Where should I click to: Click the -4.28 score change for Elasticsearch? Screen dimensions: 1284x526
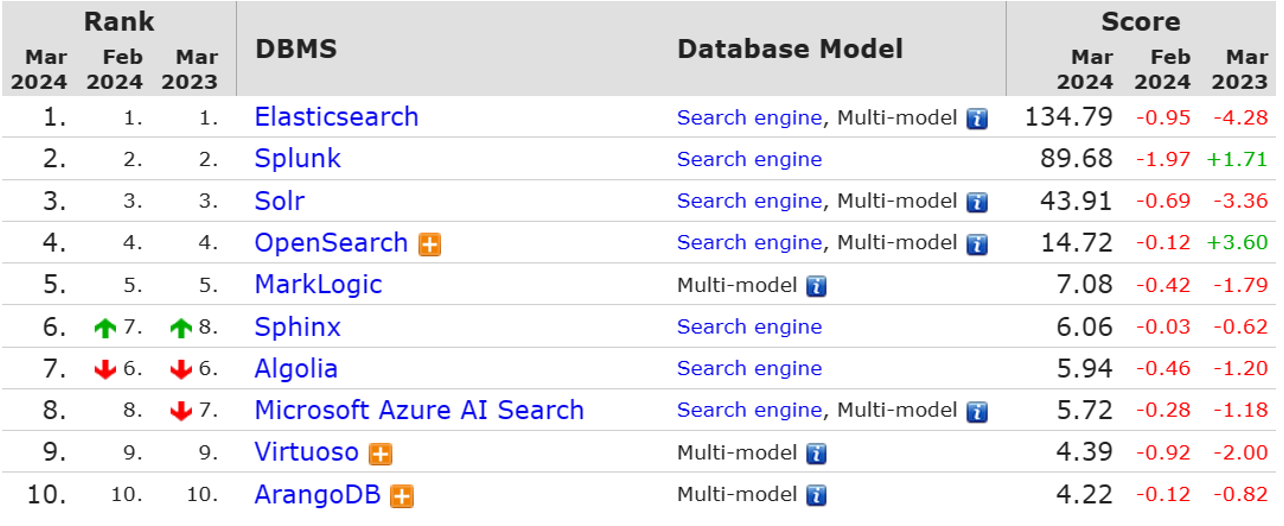1241,118
